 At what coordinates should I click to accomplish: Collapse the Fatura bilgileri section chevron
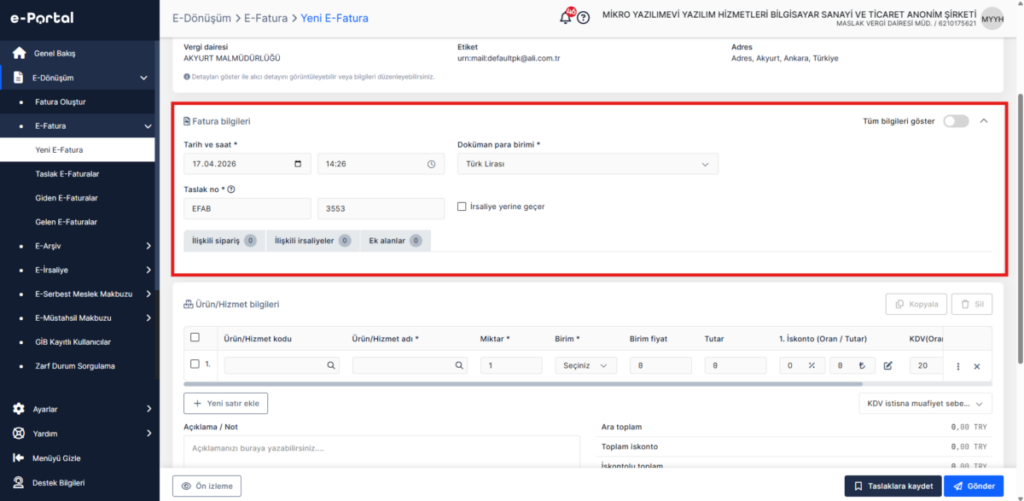984,121
